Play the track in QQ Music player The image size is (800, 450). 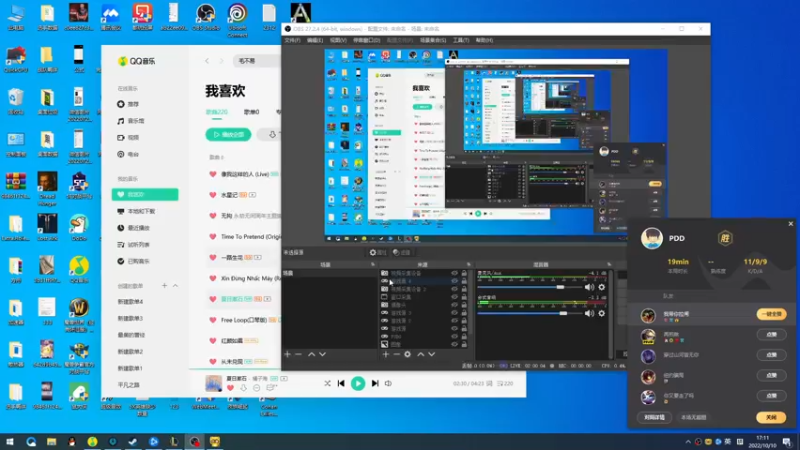click(358, 383)
